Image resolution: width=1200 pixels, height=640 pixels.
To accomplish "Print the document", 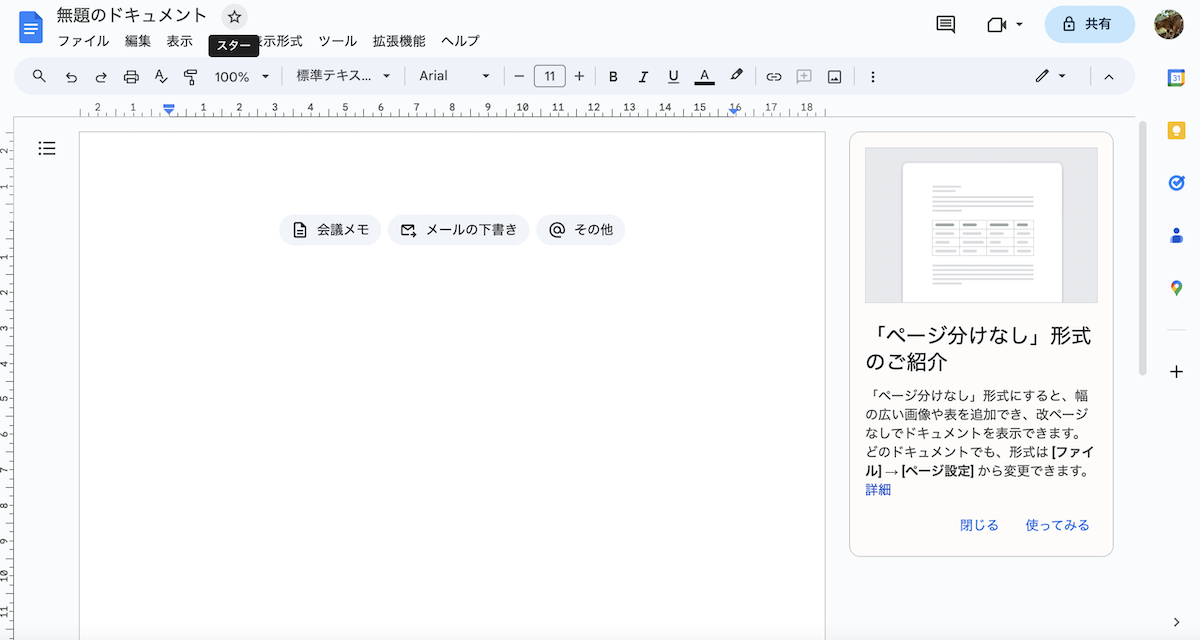I will point(131,76).
